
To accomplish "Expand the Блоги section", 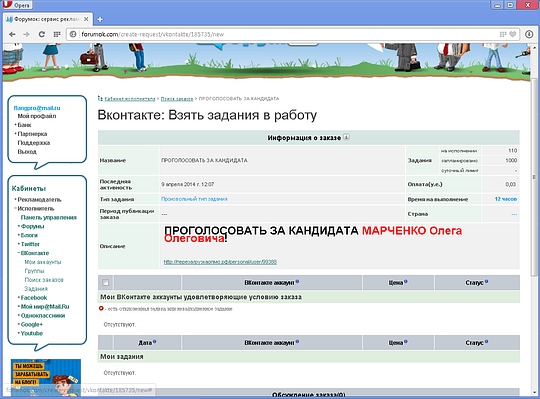I will coord(29,235).
